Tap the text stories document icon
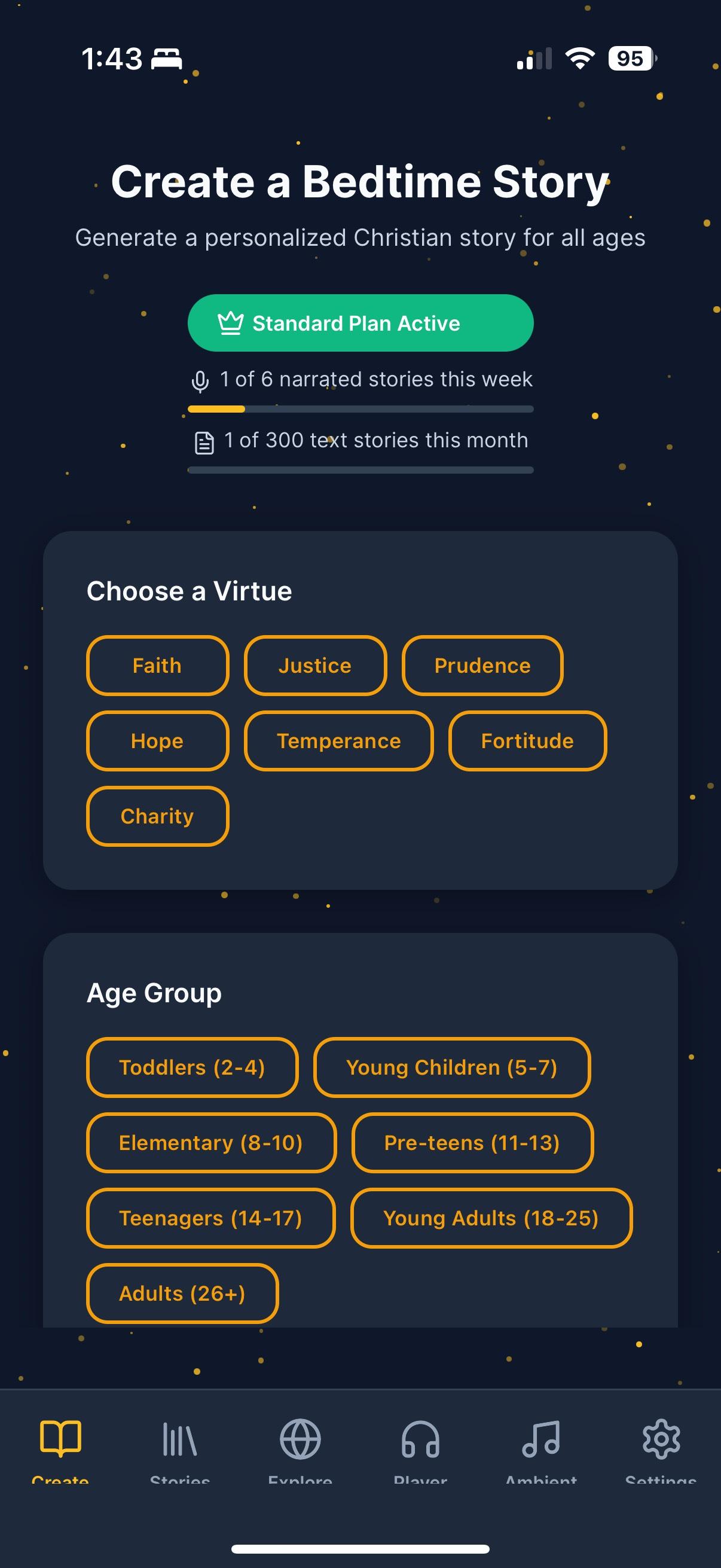This screenshot has width=721, height=1568. point(204,443)
